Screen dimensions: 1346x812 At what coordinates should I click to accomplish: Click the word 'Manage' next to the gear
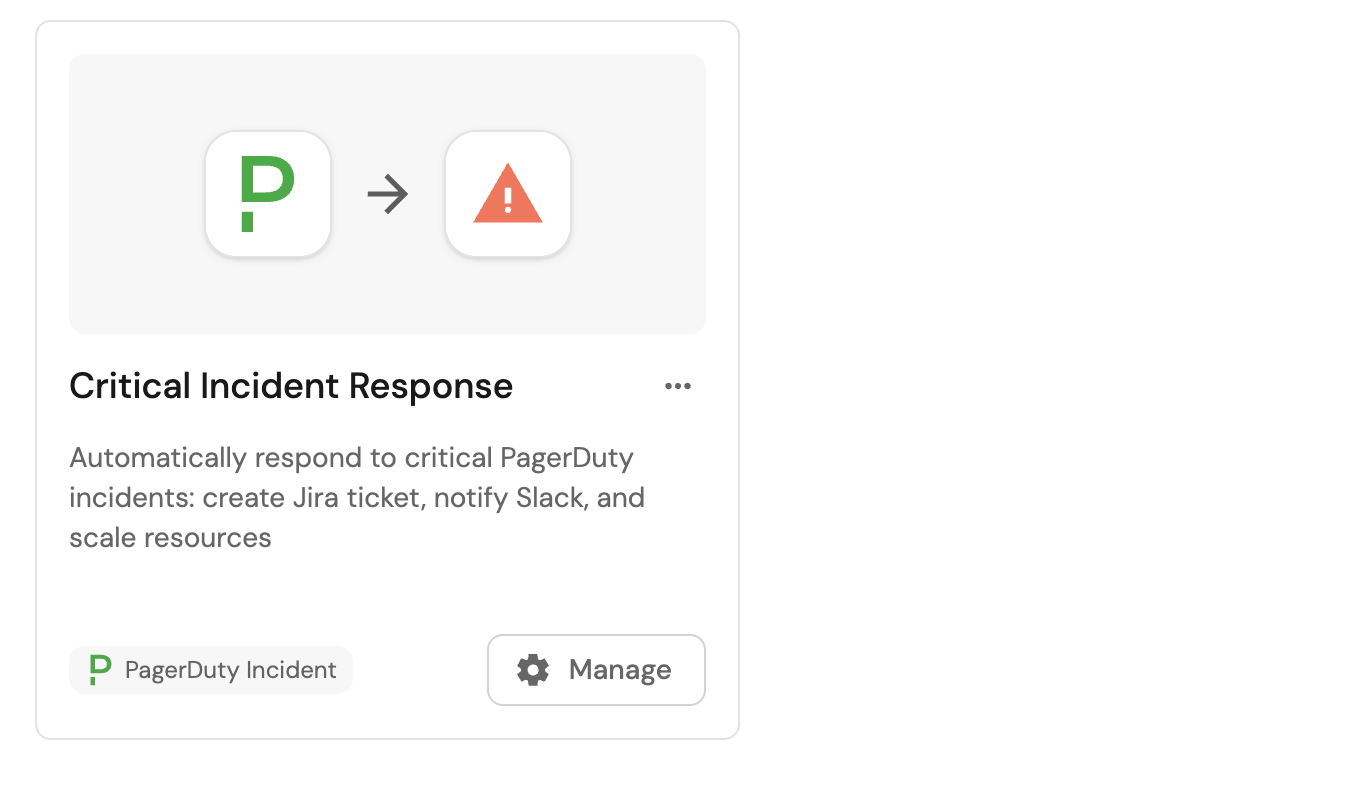click(x=620, y=670)
